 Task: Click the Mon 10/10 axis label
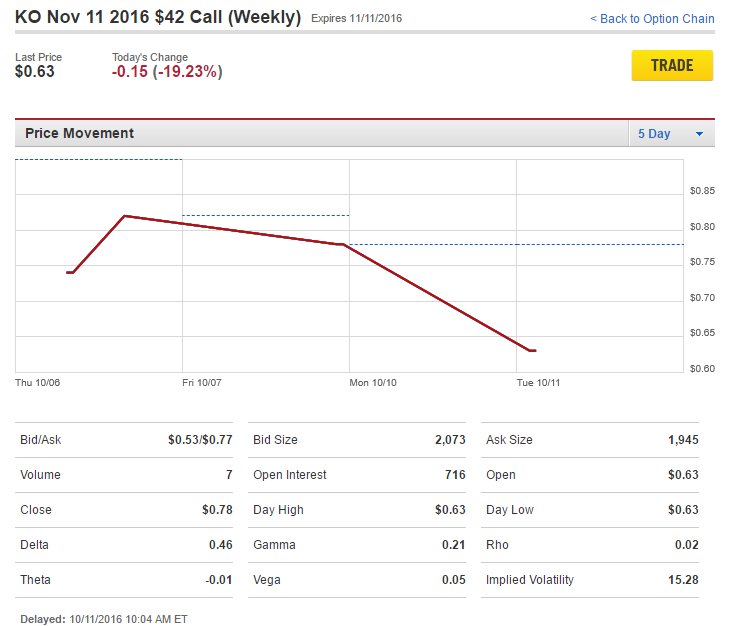pos(373,383)
